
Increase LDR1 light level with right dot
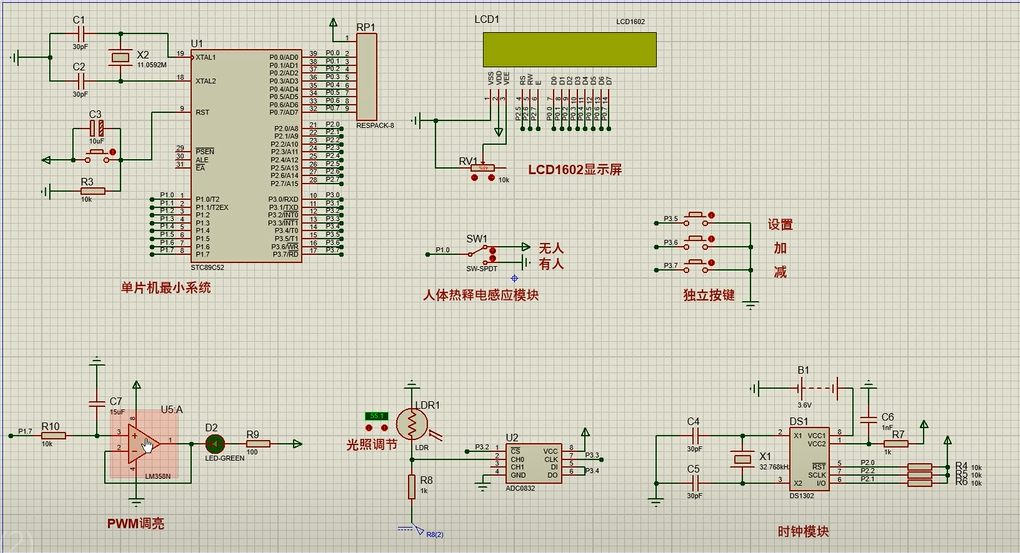pos(382,429)
